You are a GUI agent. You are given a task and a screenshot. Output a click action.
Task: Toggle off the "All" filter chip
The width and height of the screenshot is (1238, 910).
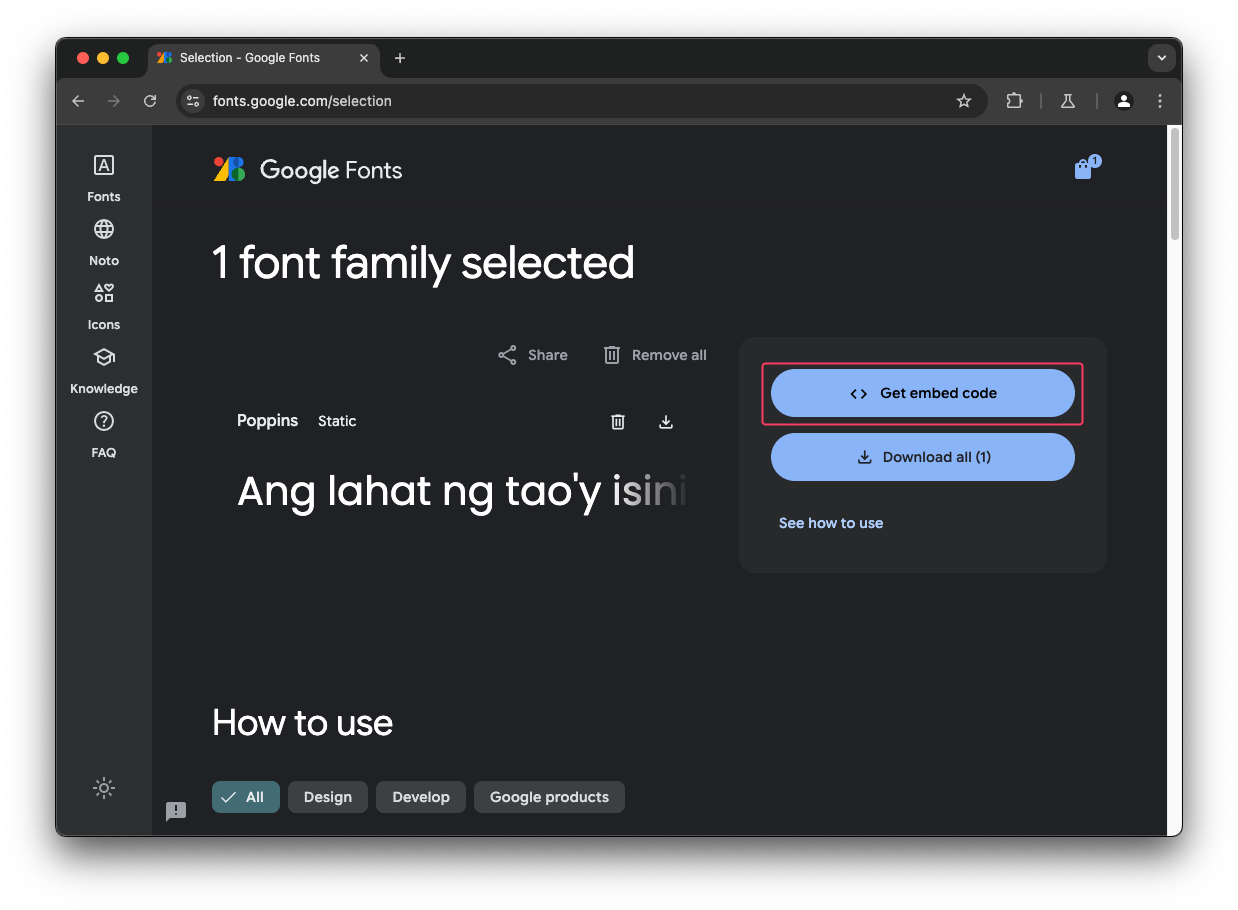(x=245, y=797)
